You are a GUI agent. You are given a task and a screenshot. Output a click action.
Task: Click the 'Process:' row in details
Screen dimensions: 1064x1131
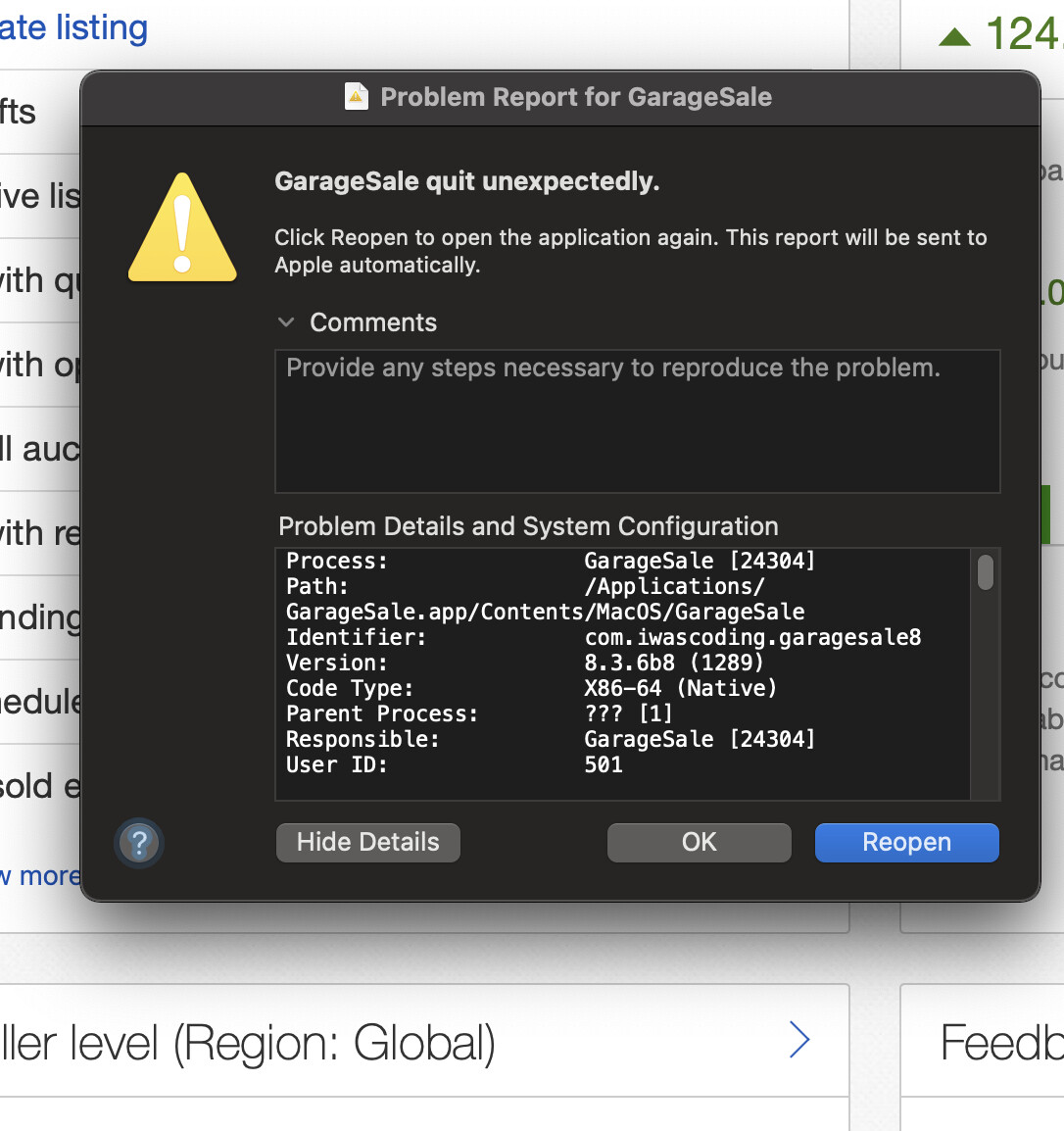click(x=551, y=561)
